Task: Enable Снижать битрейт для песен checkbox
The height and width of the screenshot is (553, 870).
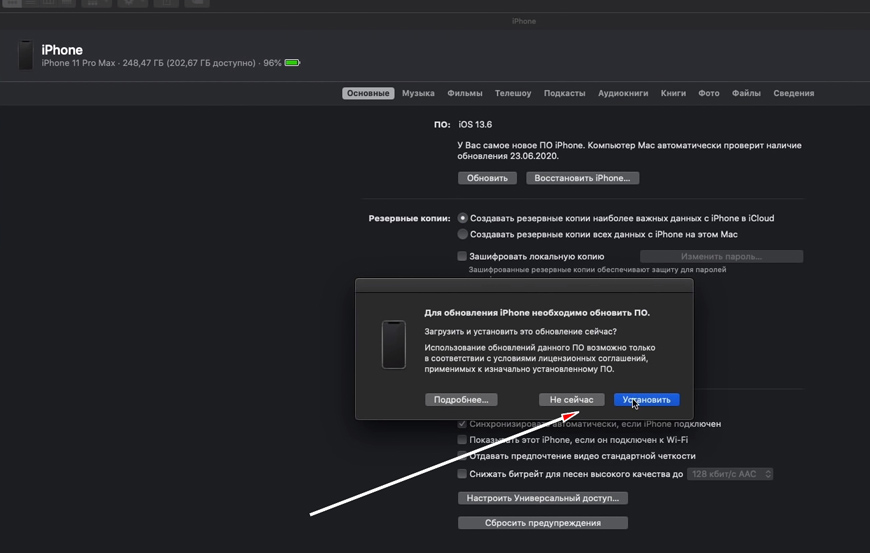Action: coord(462,474)
